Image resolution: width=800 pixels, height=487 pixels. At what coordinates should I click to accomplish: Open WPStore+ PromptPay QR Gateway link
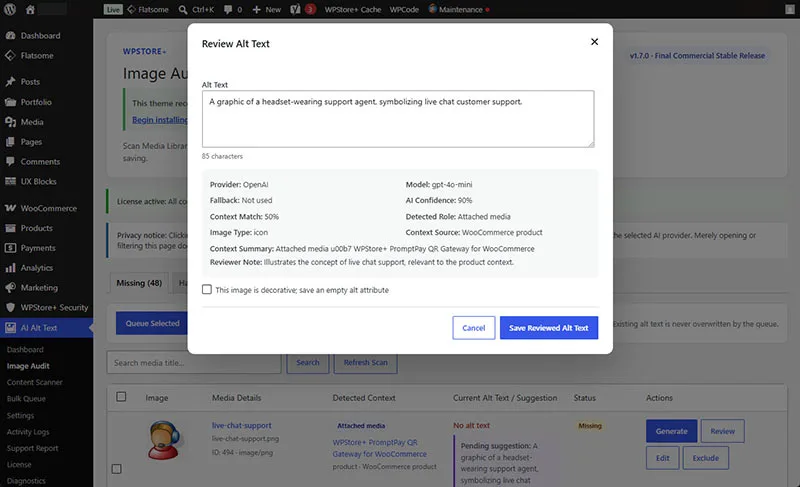380,448
